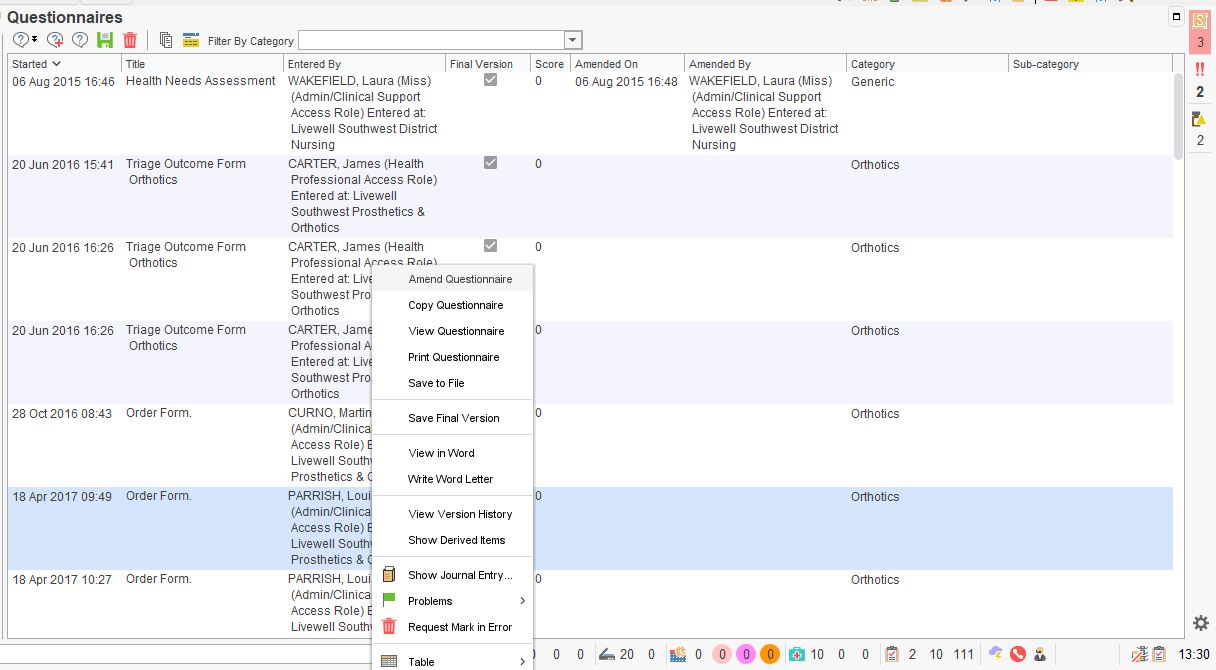Click the vertical scrollbar thumb of the table
Screen dimensions: 1216x670
point(1179,115)
